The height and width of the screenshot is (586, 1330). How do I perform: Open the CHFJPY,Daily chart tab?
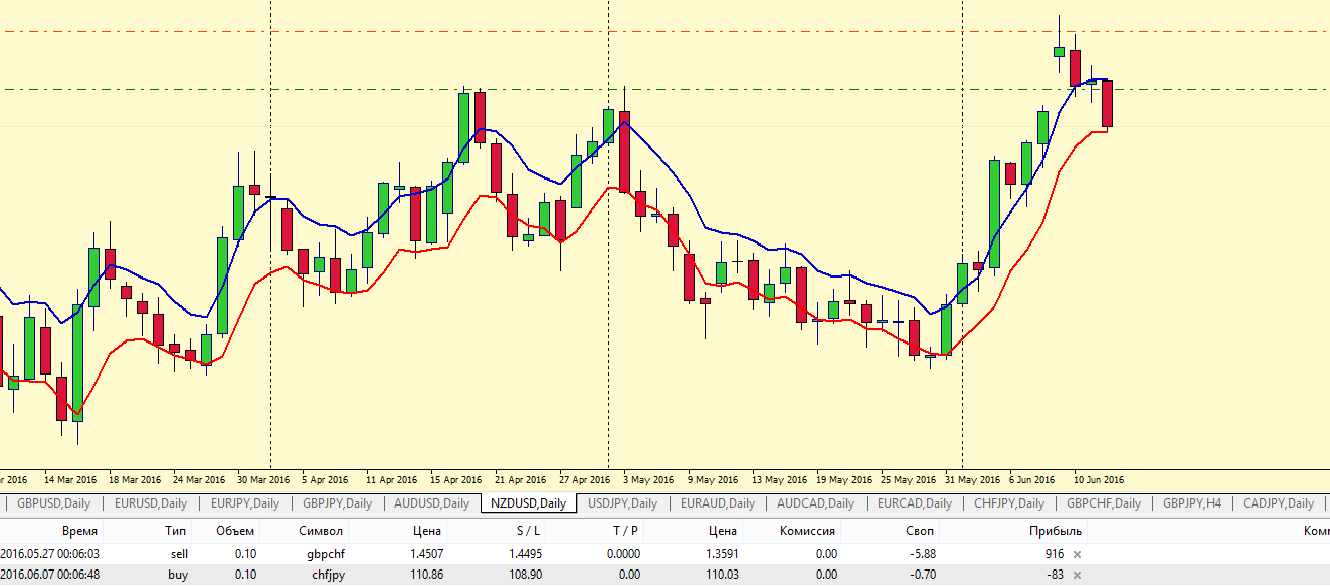[x=1008, y=503]
